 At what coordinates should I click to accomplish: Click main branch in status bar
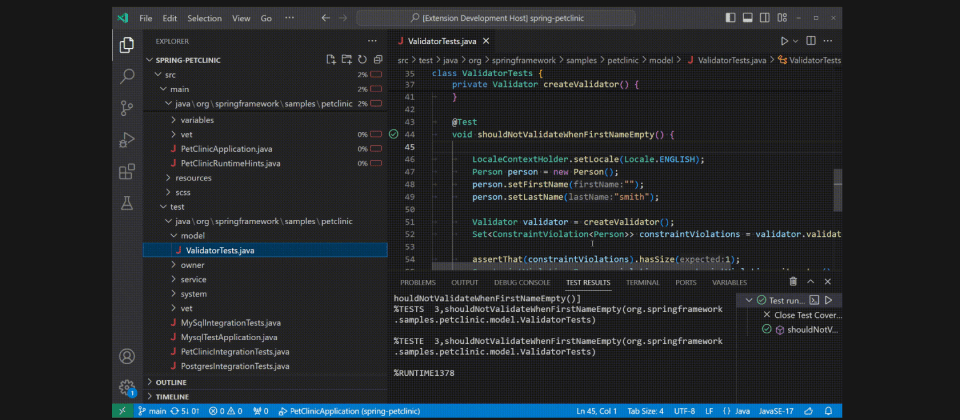pyautogui.click(x=152, y=411)
